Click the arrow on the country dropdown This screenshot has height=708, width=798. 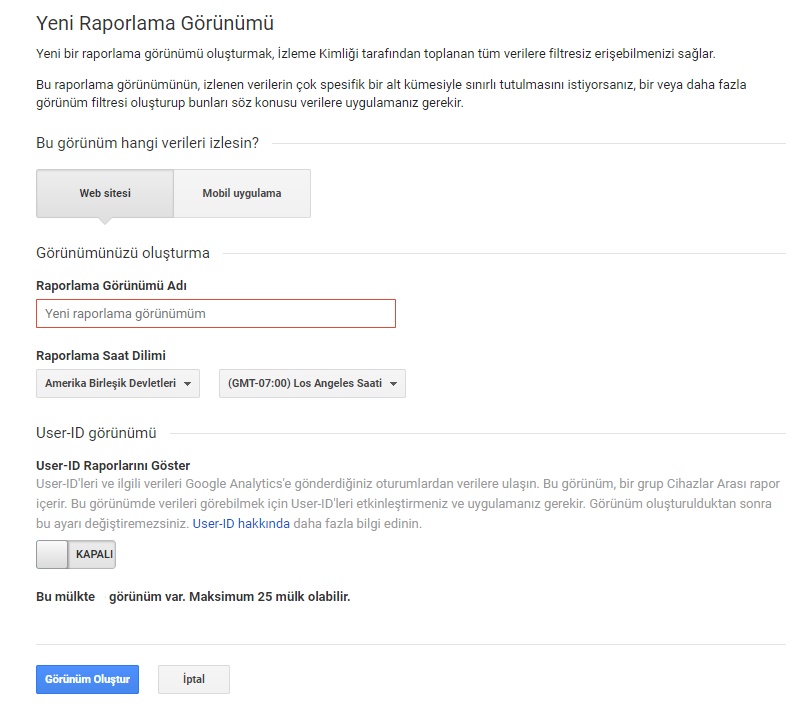pos(187,384)
